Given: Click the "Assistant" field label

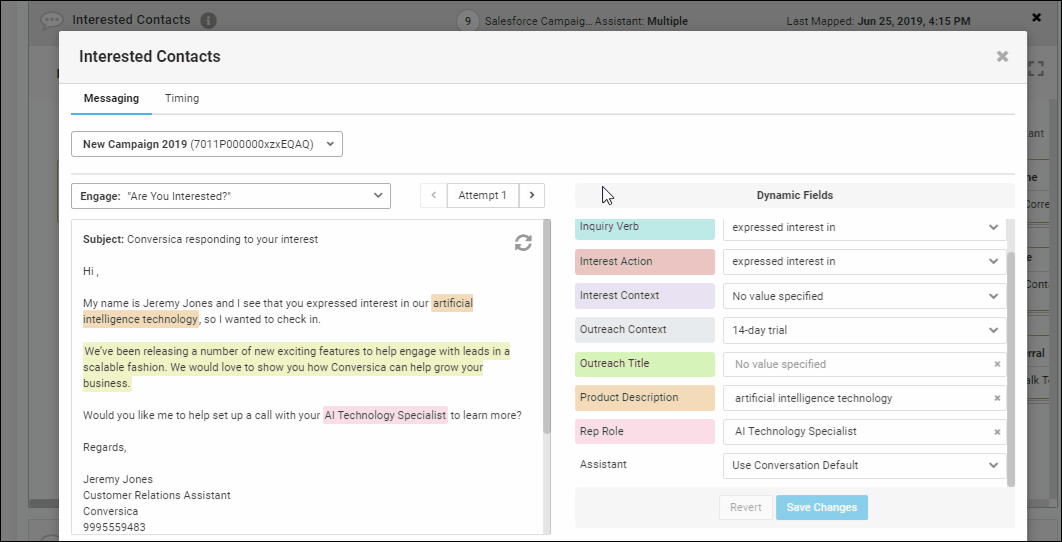Looking at the screenshot, I should tap(603, 465).
